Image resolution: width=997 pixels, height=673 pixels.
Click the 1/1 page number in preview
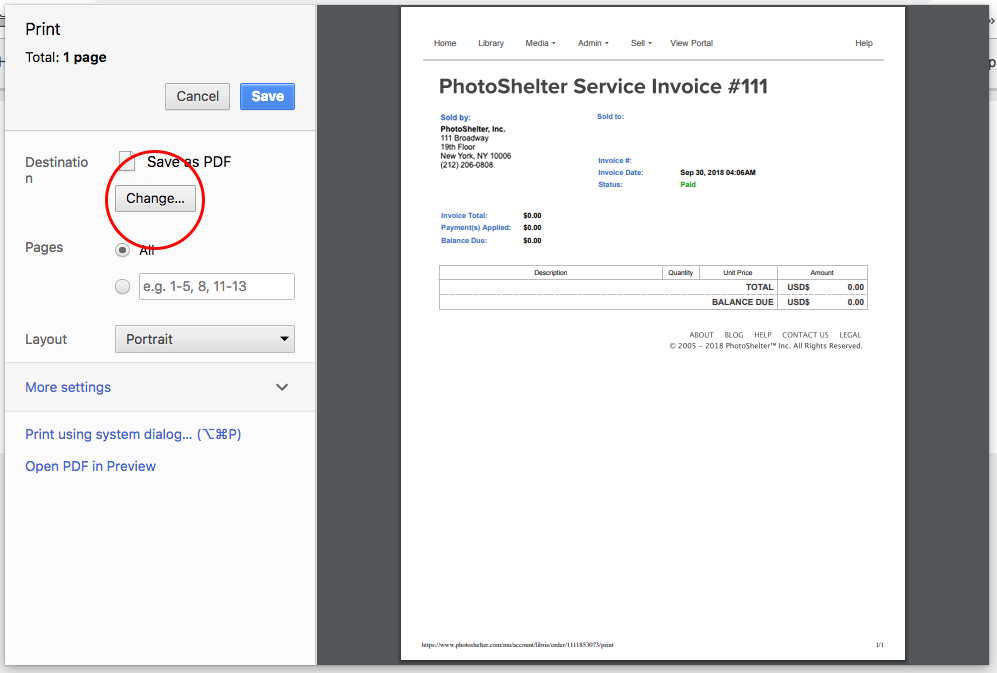tap(879, 645)
